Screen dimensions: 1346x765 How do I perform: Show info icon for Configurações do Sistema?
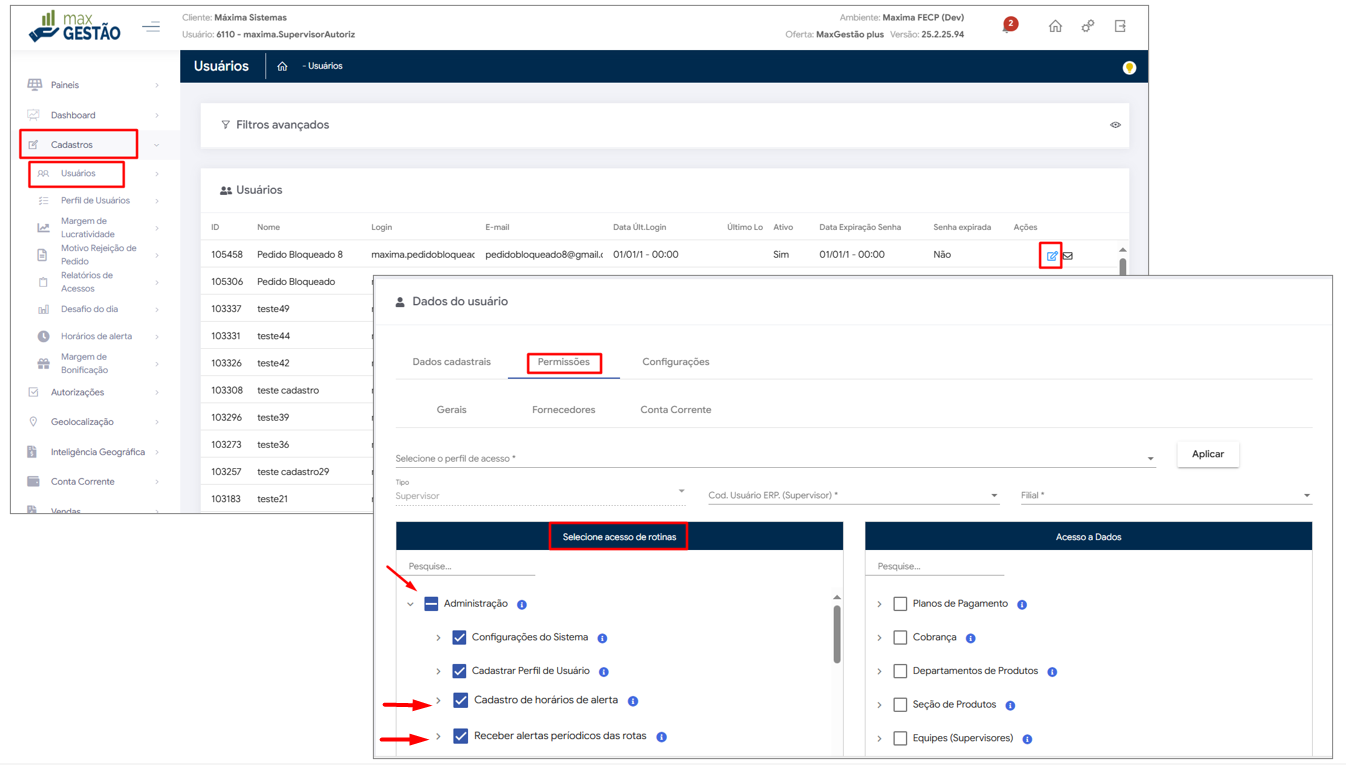602,638
